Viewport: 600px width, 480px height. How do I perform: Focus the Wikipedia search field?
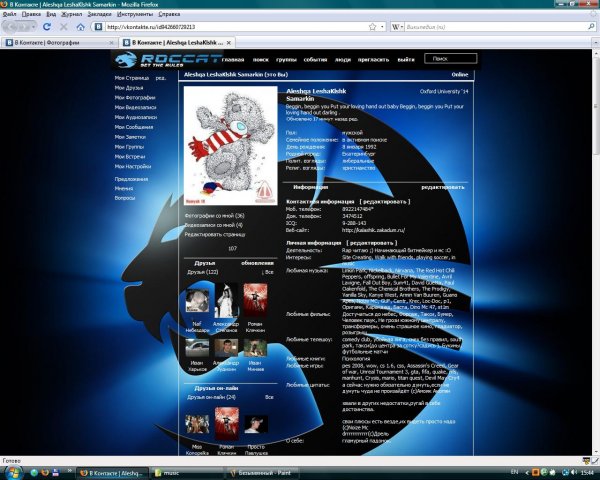495,27
